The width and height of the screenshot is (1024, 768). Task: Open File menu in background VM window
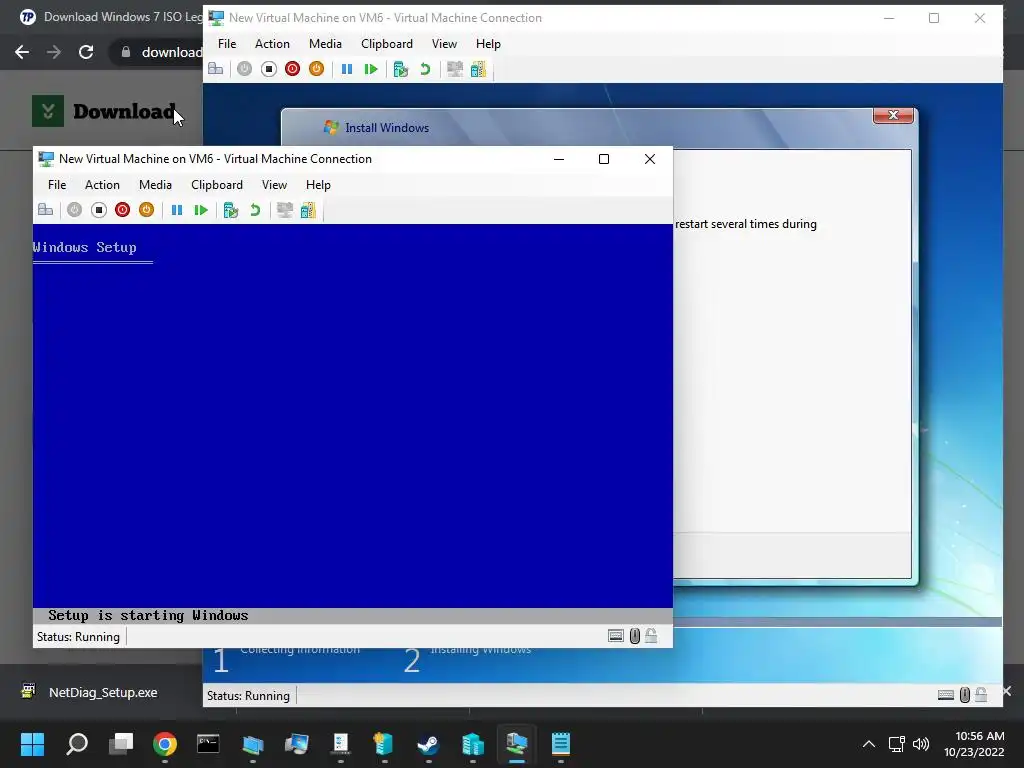tap(227, 44)
